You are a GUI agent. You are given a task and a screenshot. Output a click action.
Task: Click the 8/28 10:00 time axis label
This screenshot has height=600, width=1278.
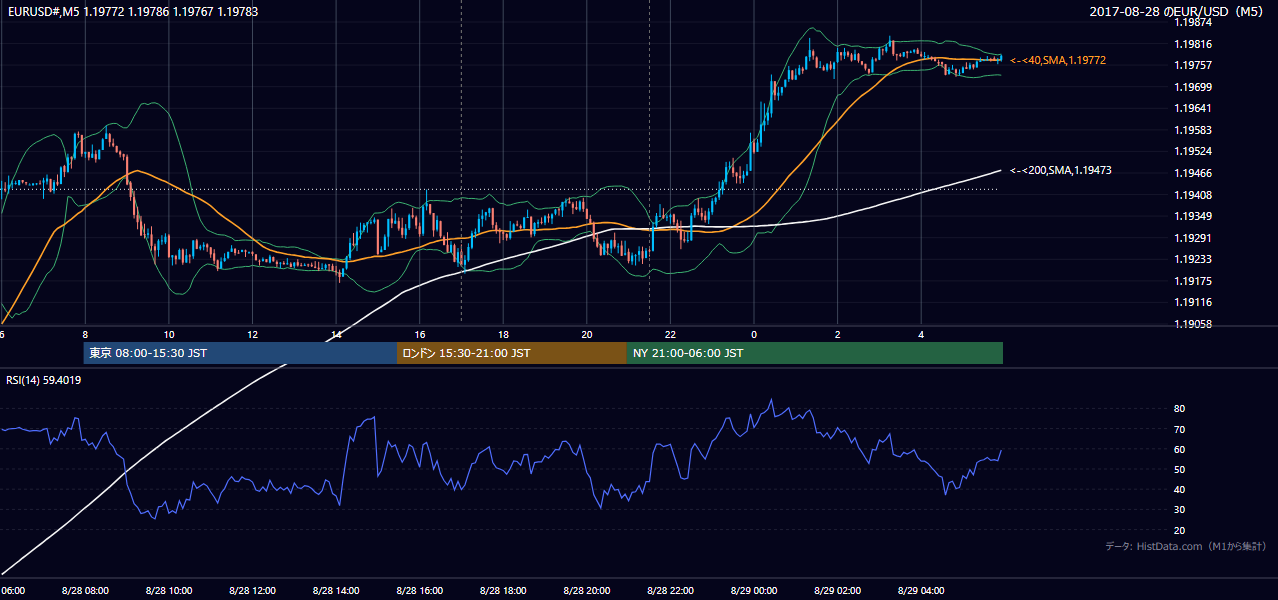click(x=168, y=590)
